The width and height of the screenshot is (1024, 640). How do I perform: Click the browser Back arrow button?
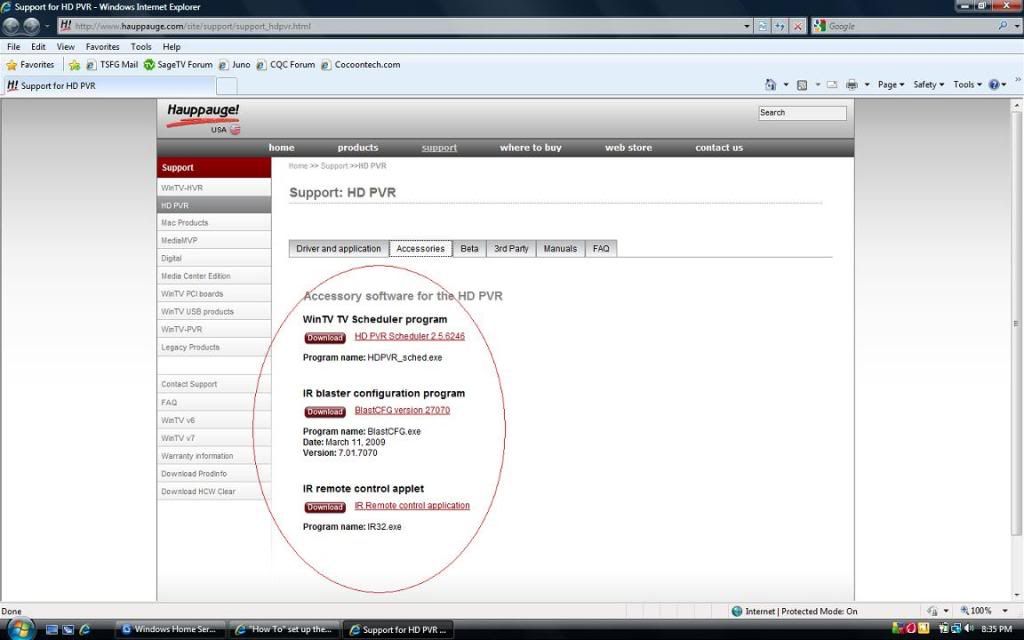11,26
